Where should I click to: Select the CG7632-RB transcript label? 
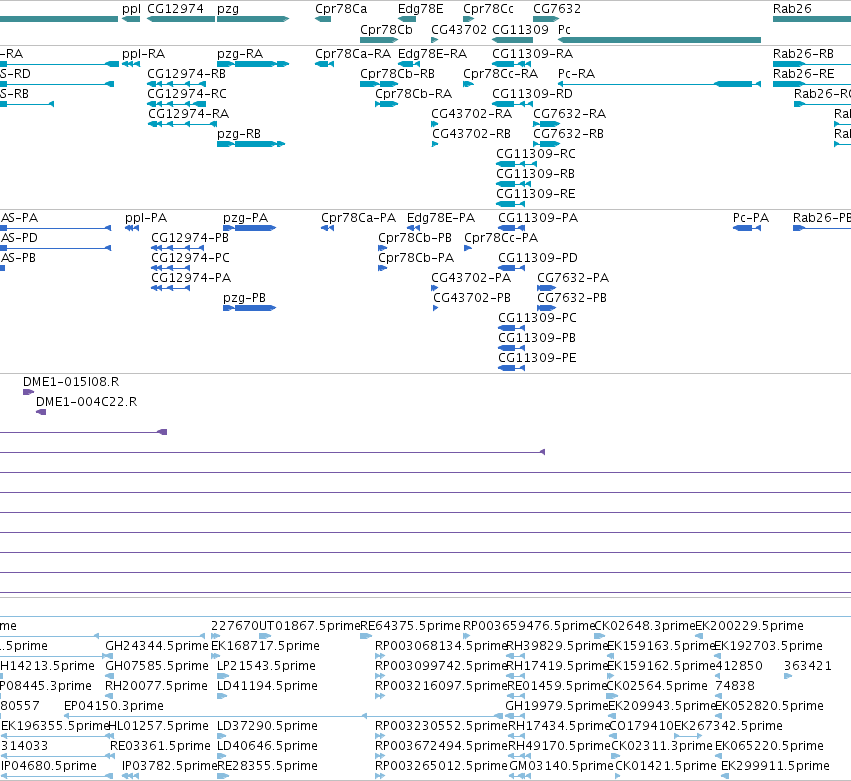pyautogui.click(x=568, y=134)
